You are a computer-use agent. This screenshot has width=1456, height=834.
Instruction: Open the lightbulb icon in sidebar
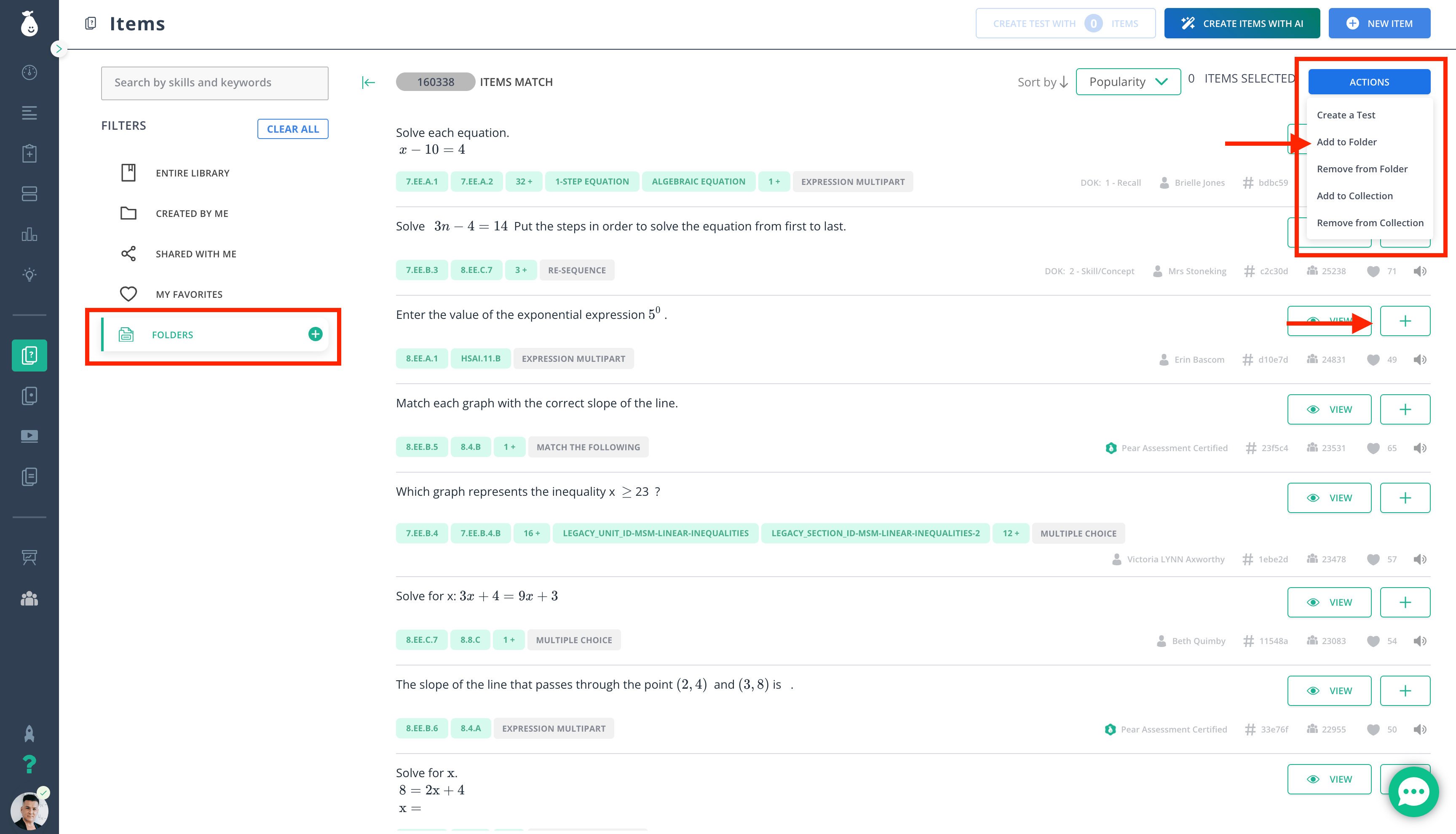click(29, 274)
